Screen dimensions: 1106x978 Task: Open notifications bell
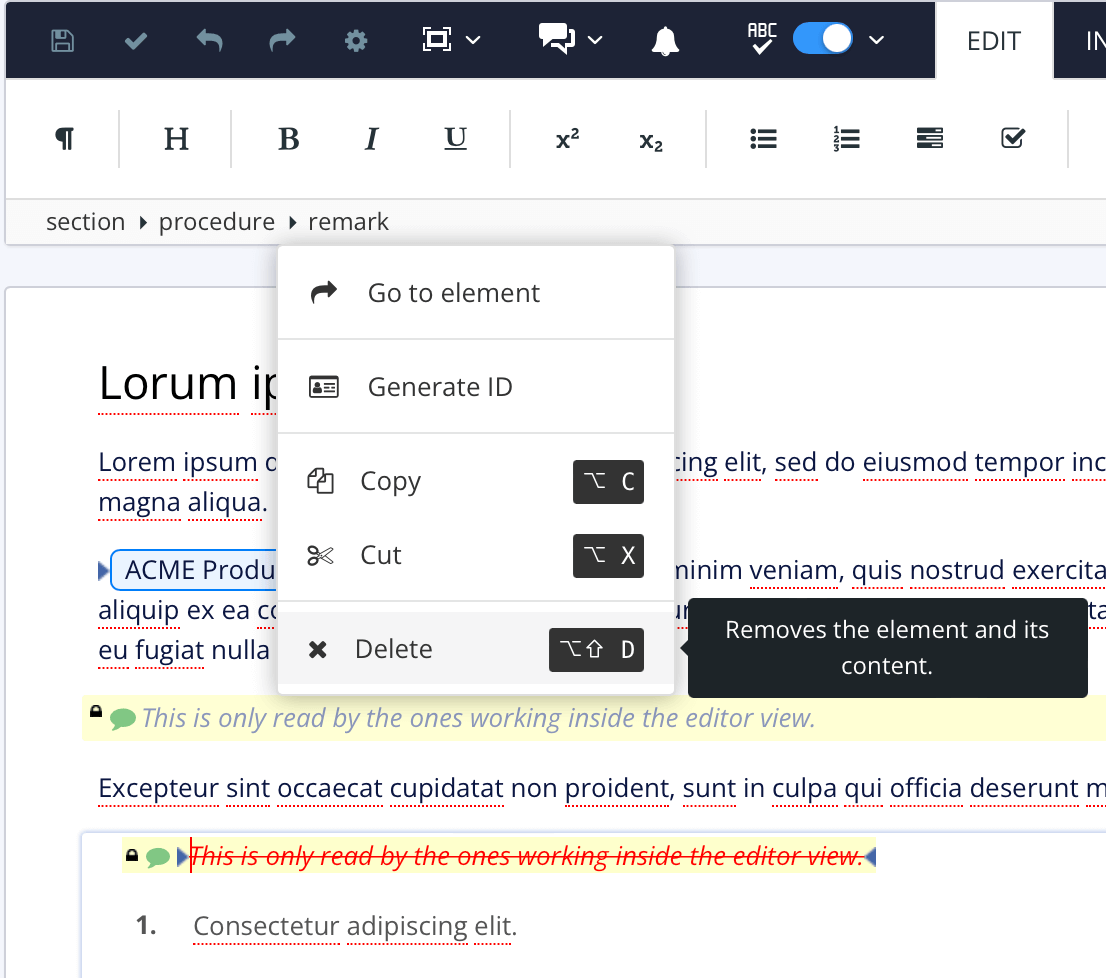[x=665, y=40]
